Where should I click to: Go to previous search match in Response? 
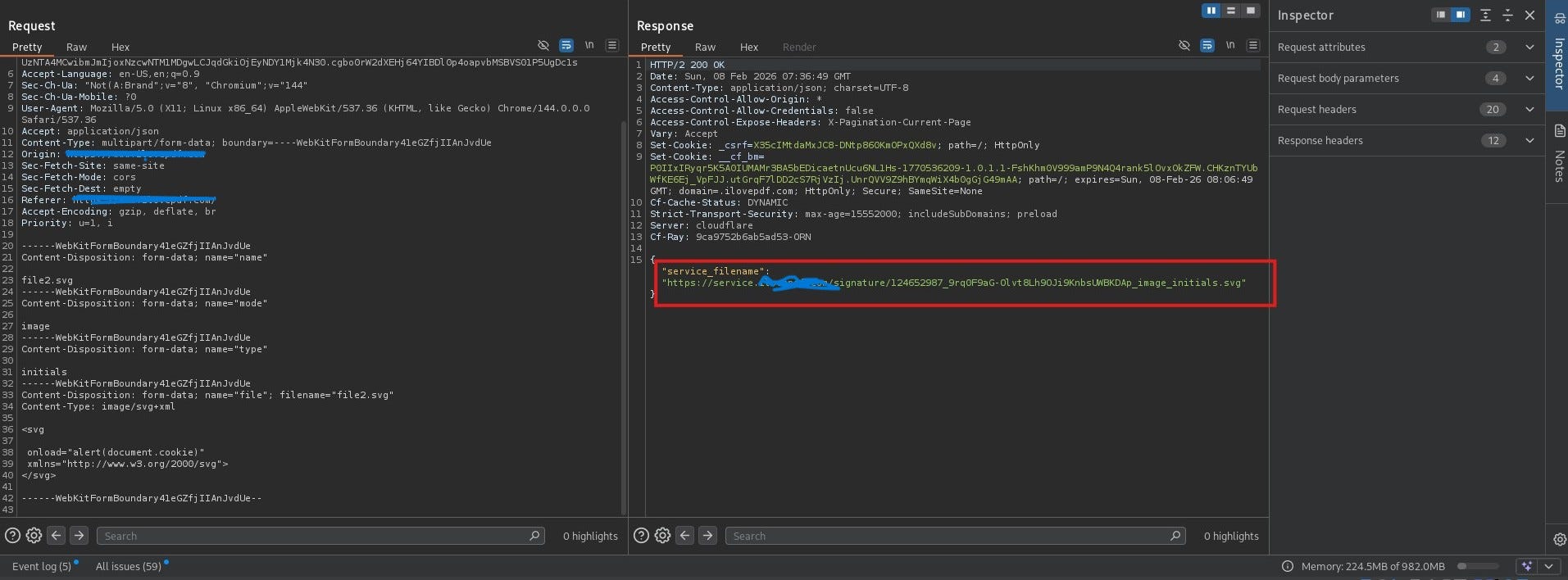tap(684, 536)
